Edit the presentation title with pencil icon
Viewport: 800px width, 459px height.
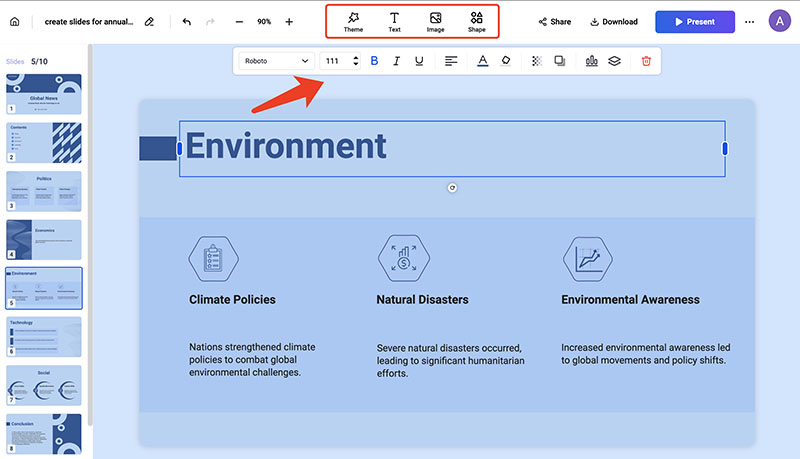click(149, 21)
